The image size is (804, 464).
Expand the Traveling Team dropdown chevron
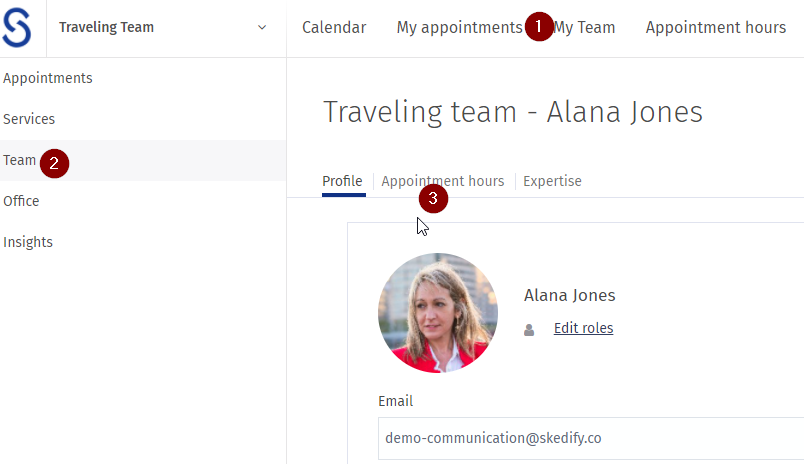[262, 27]
